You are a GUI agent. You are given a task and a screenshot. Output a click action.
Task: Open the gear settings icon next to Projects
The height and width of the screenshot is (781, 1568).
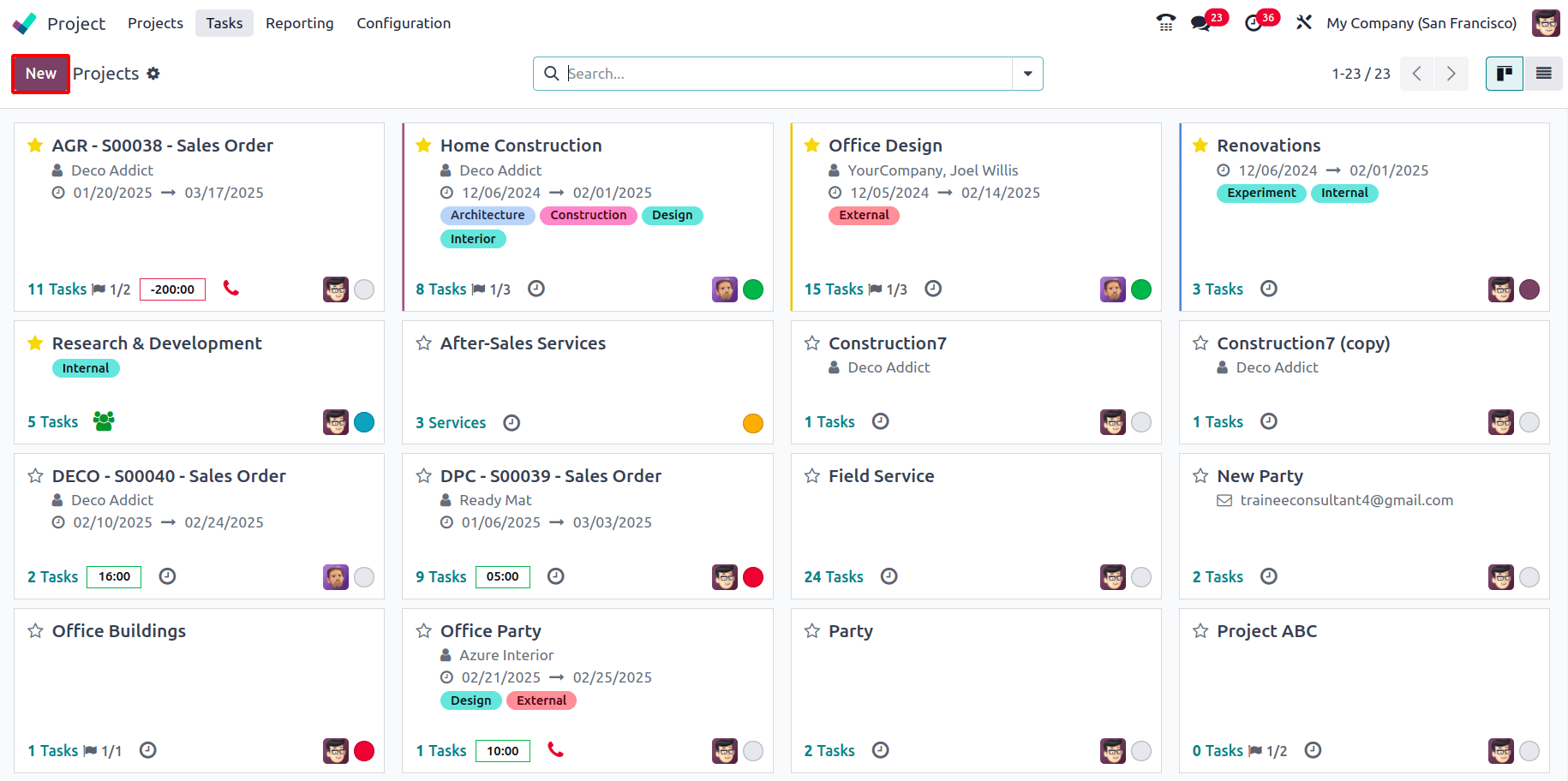click(x=153, y=74)
